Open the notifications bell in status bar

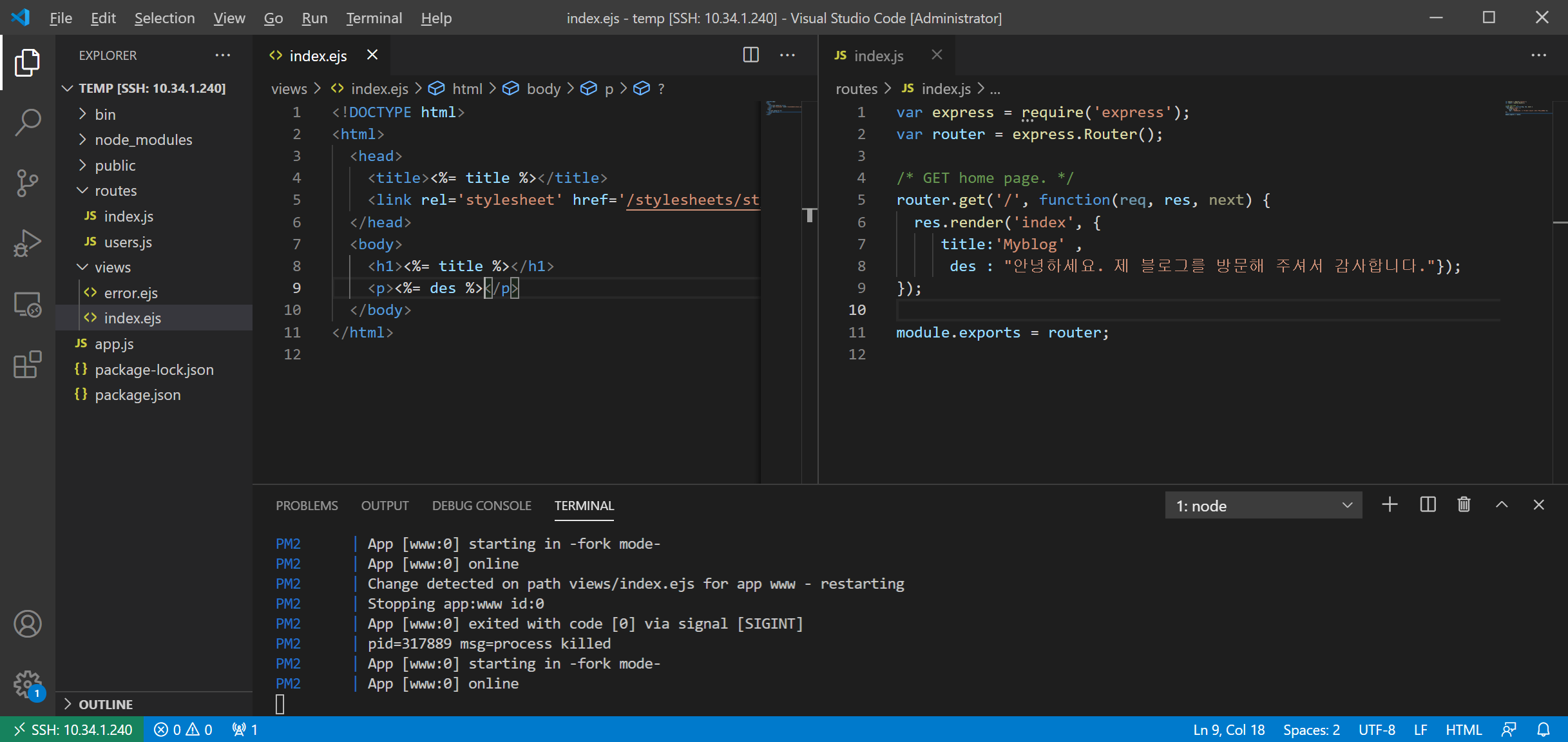coord(1544,730)
